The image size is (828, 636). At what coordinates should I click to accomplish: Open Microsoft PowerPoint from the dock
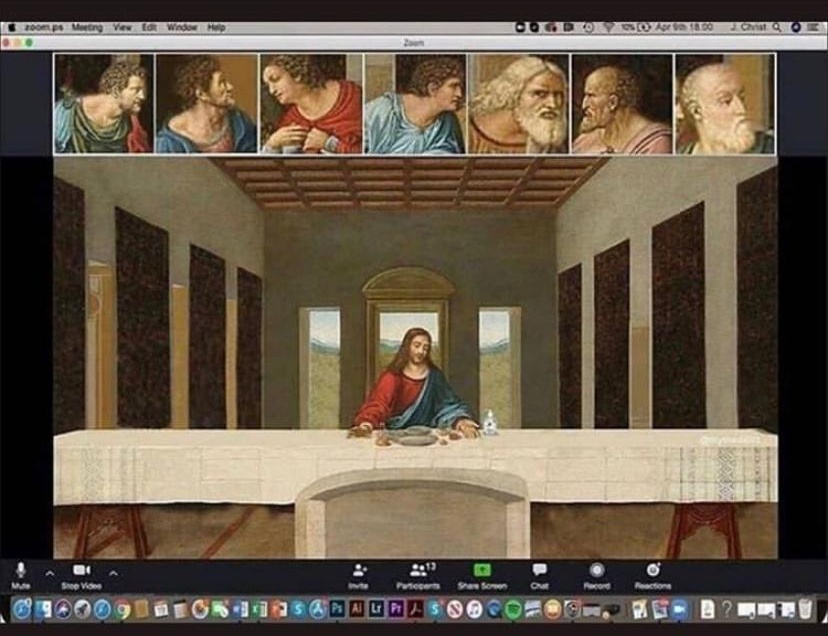(278, 610)
